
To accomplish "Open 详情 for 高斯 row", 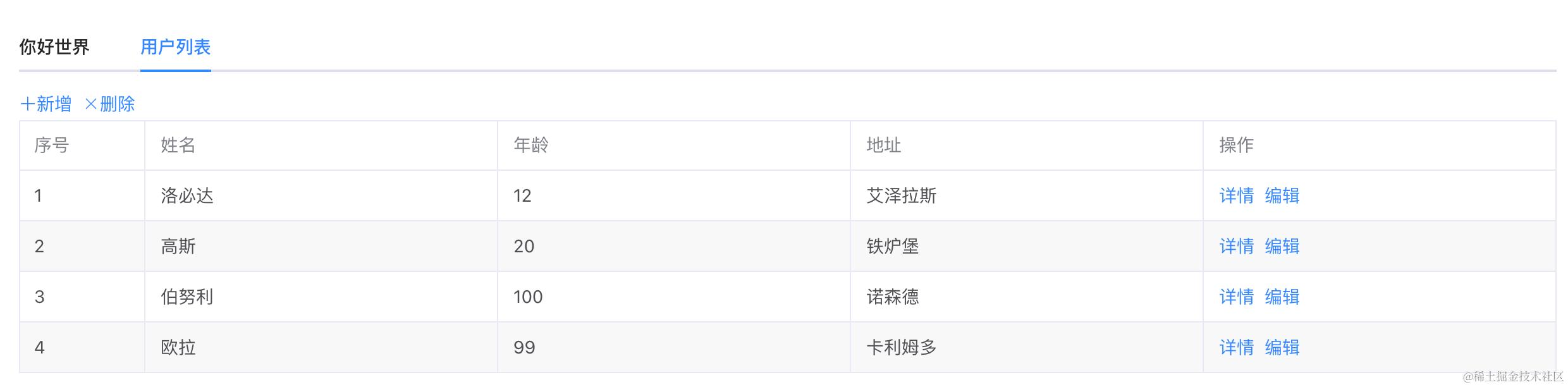I will pos(1236,247).
